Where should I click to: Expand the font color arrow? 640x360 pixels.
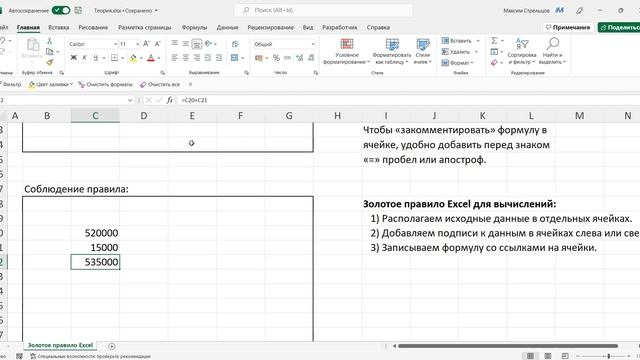[x=159, y=58]
